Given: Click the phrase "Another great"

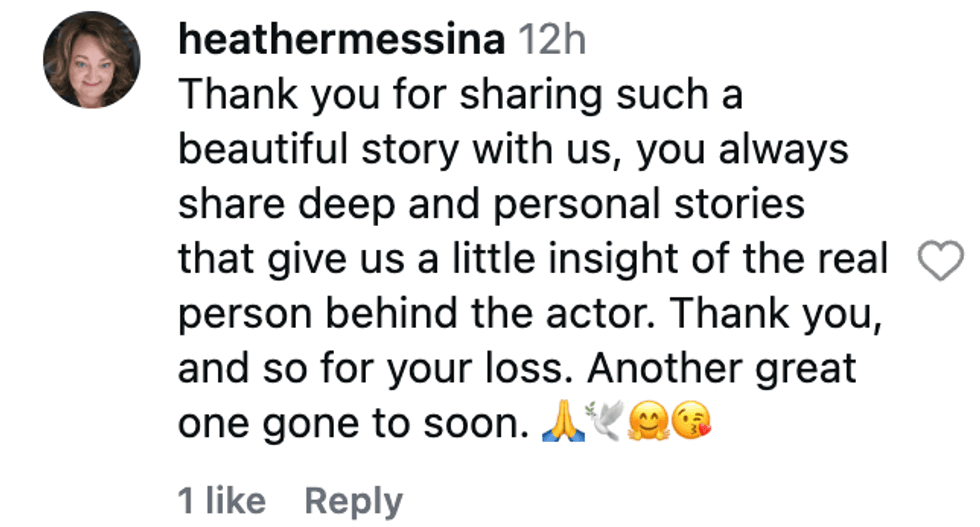Looking at the screenshot, I should 722,369.
